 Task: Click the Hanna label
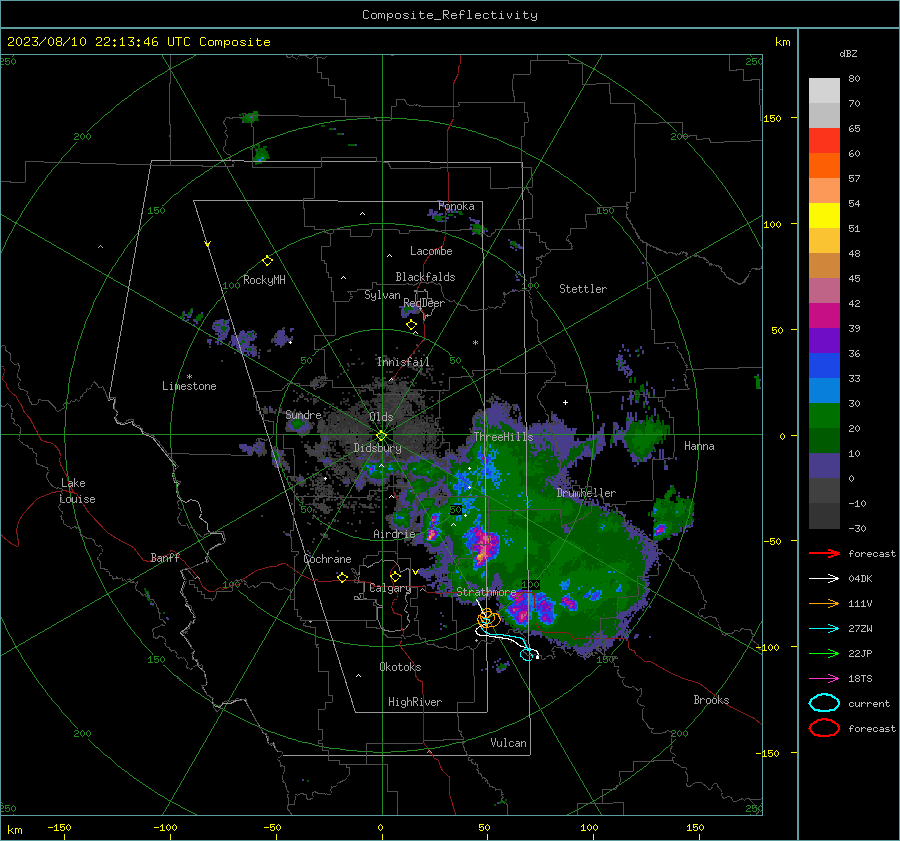699,446
